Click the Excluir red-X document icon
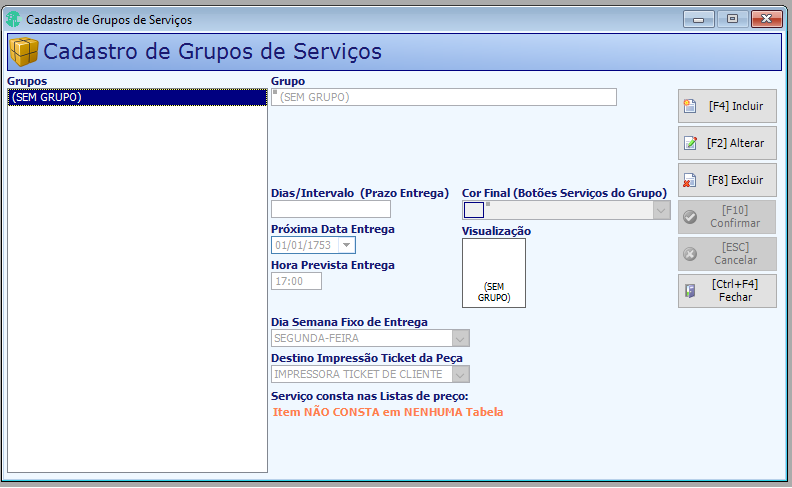 (x=690, y=180)
